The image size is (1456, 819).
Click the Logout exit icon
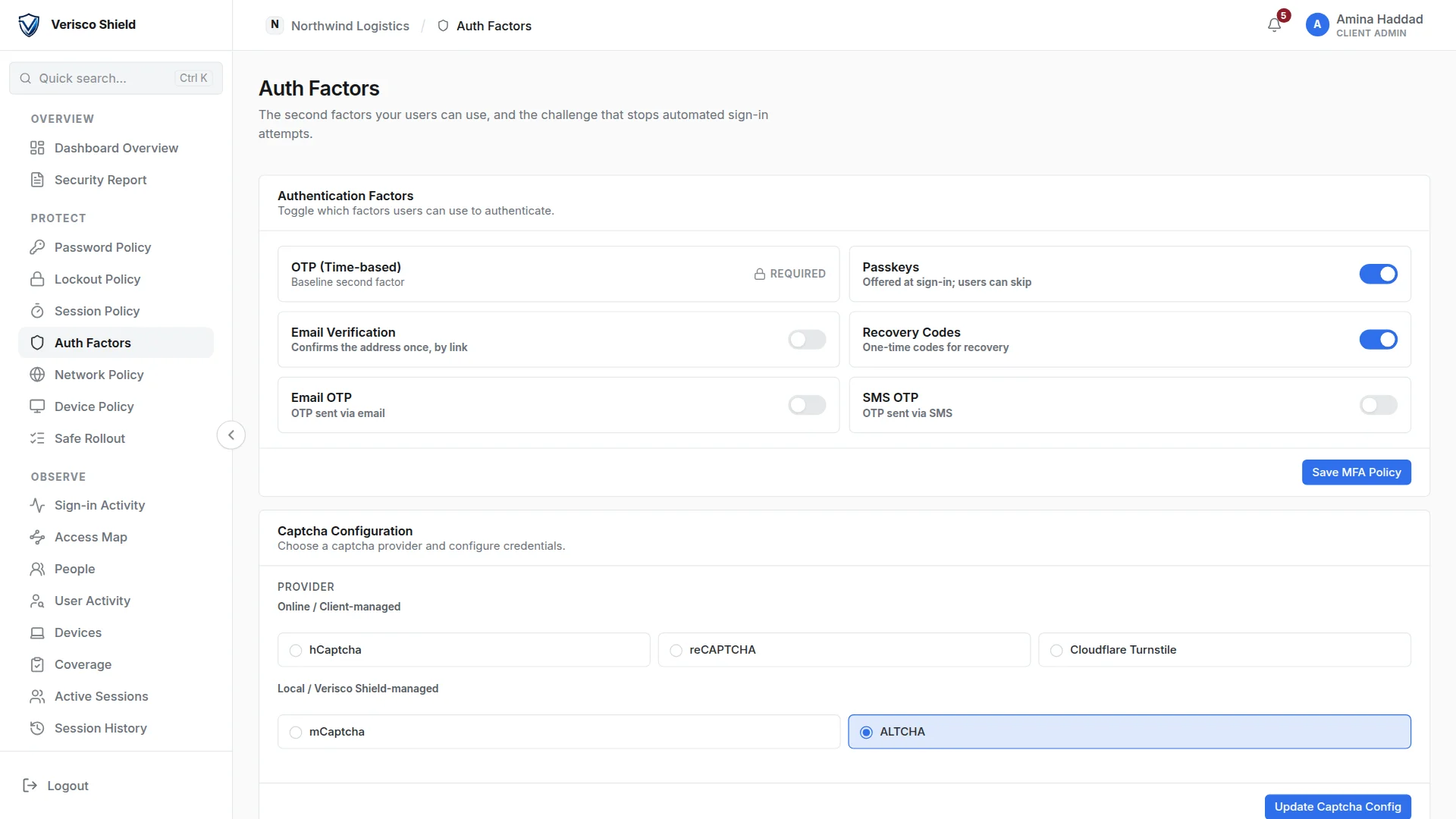30,786
